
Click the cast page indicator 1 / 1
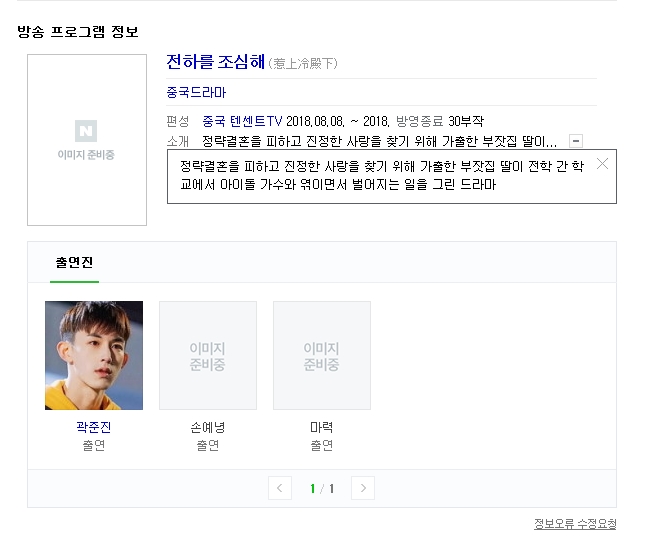322,488
